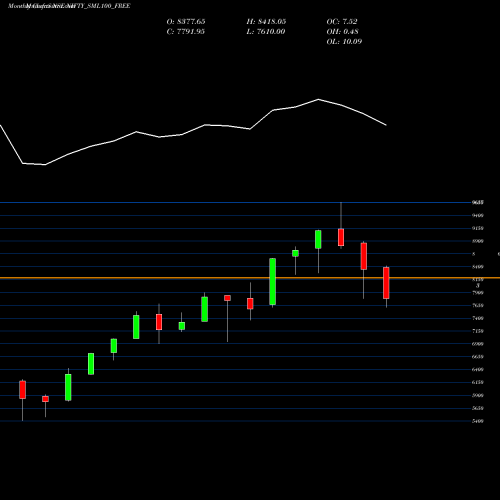Click the 6650 price axis label
This screenshot has height=500, width=500.
click(x=478, y=357)
